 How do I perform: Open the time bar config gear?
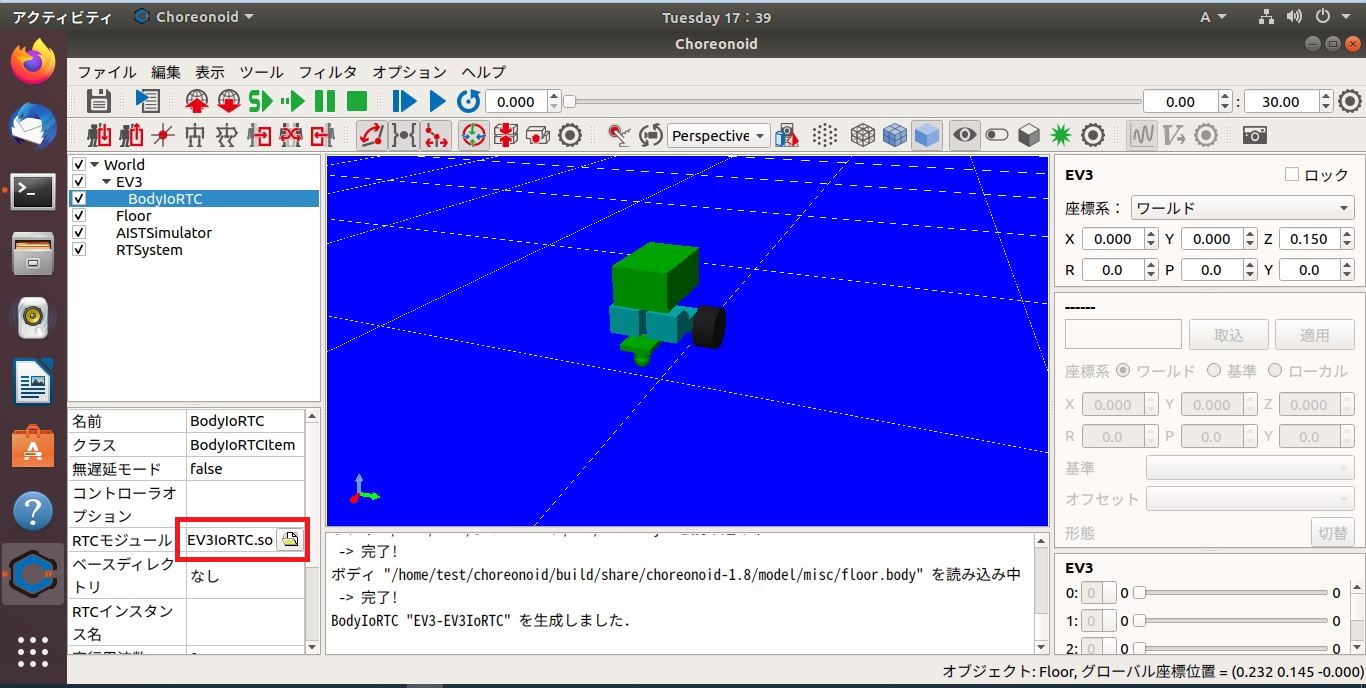click(x=1350, y=101)
